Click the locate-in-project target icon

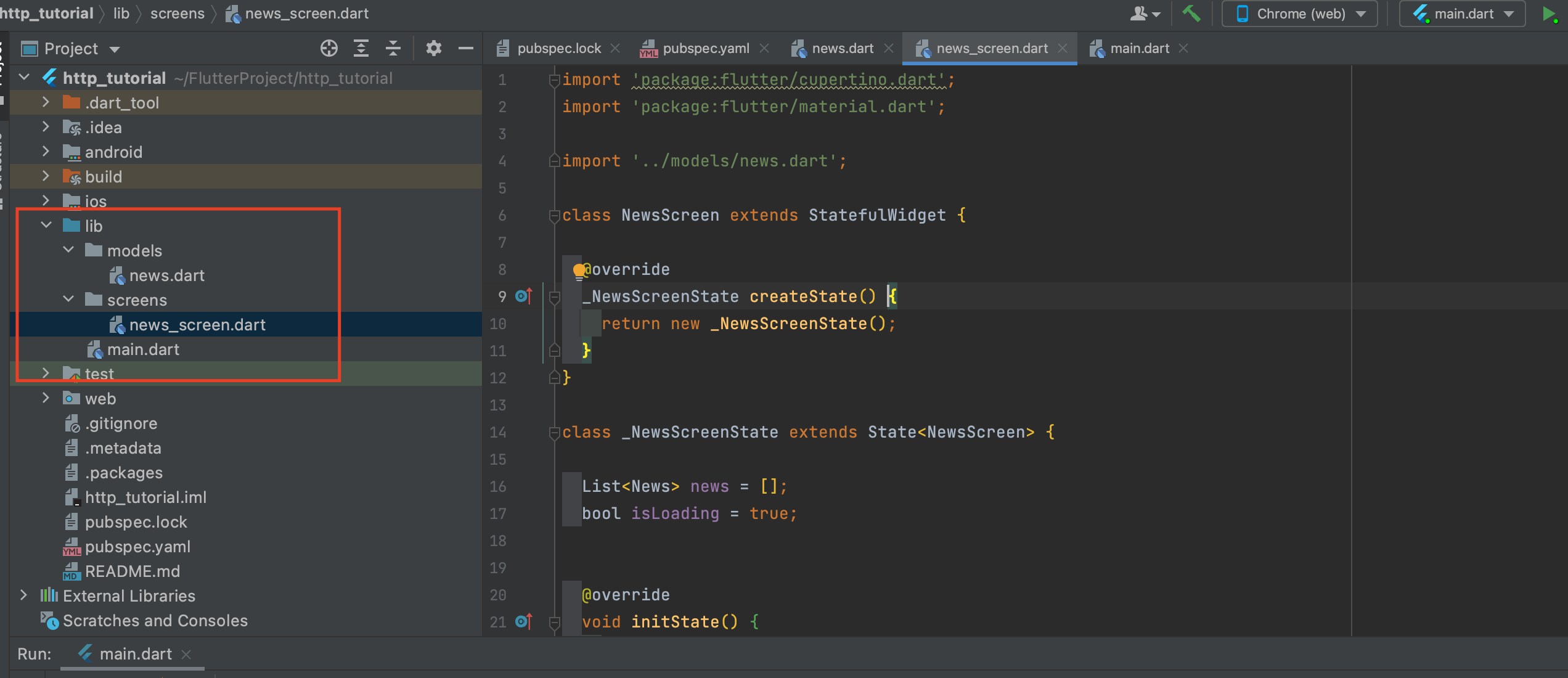329,48
